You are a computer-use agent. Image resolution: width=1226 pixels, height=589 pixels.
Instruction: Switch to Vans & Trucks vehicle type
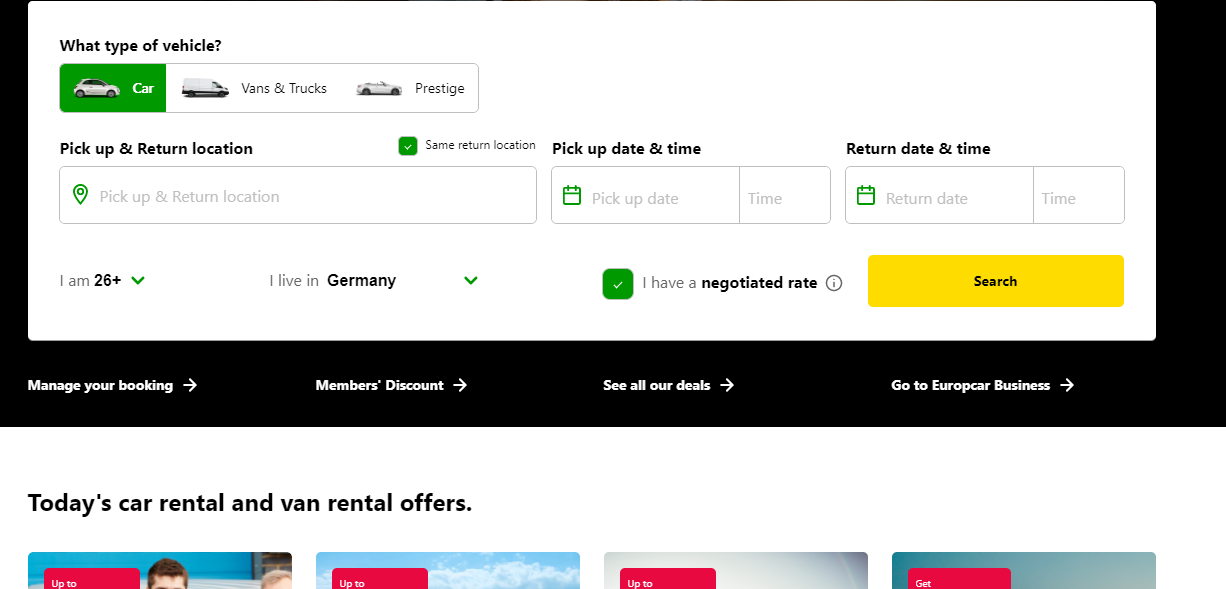click(254, 88)
